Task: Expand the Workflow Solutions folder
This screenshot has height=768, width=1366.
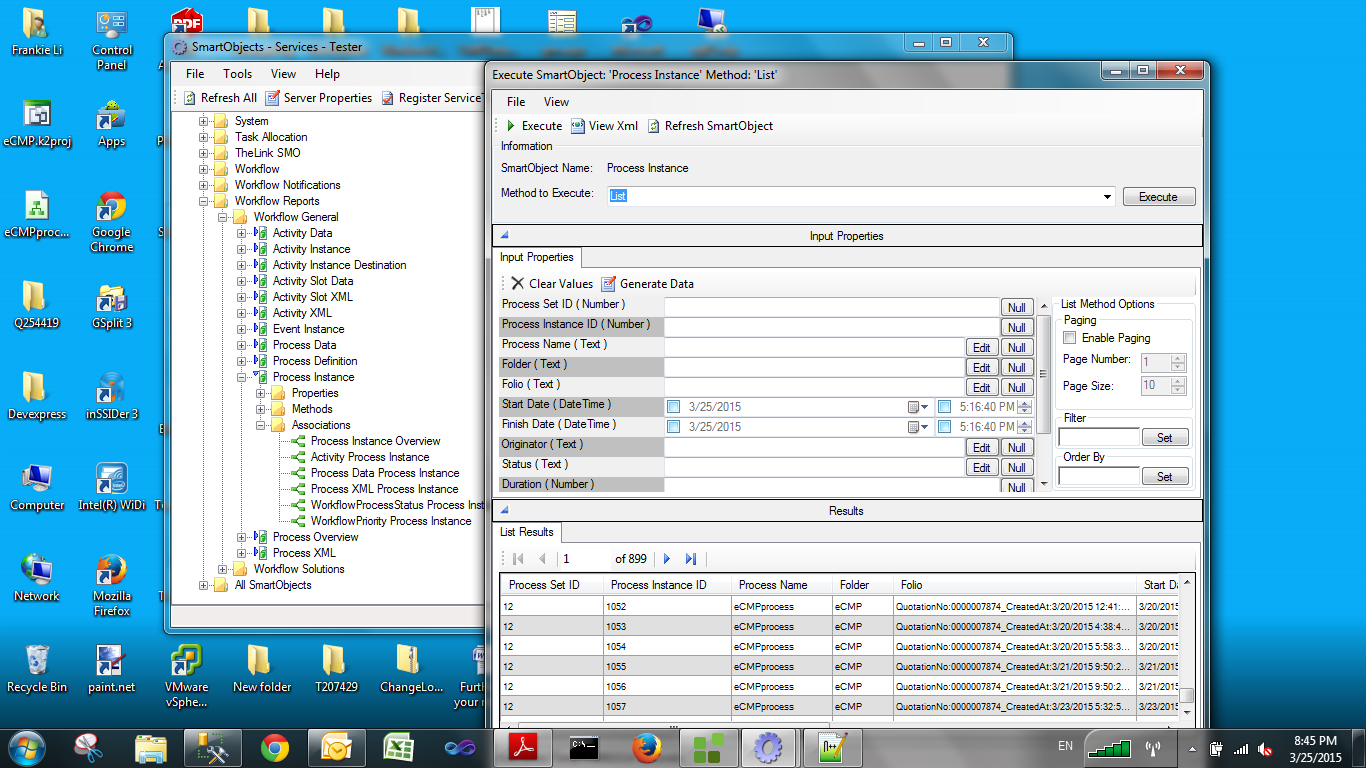Action: pos(223,569)
